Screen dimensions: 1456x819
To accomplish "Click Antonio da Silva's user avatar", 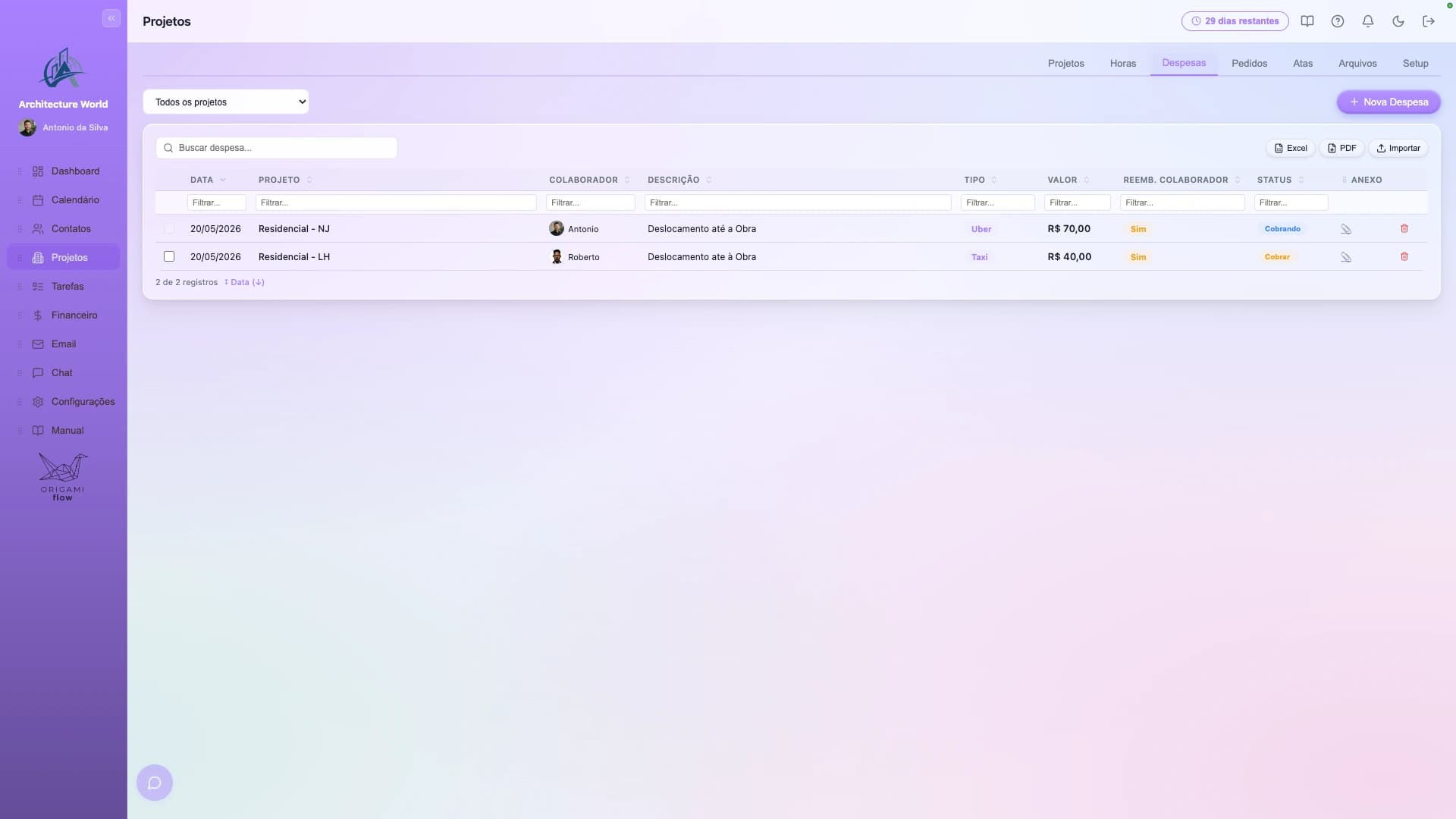I will [27, 127].
